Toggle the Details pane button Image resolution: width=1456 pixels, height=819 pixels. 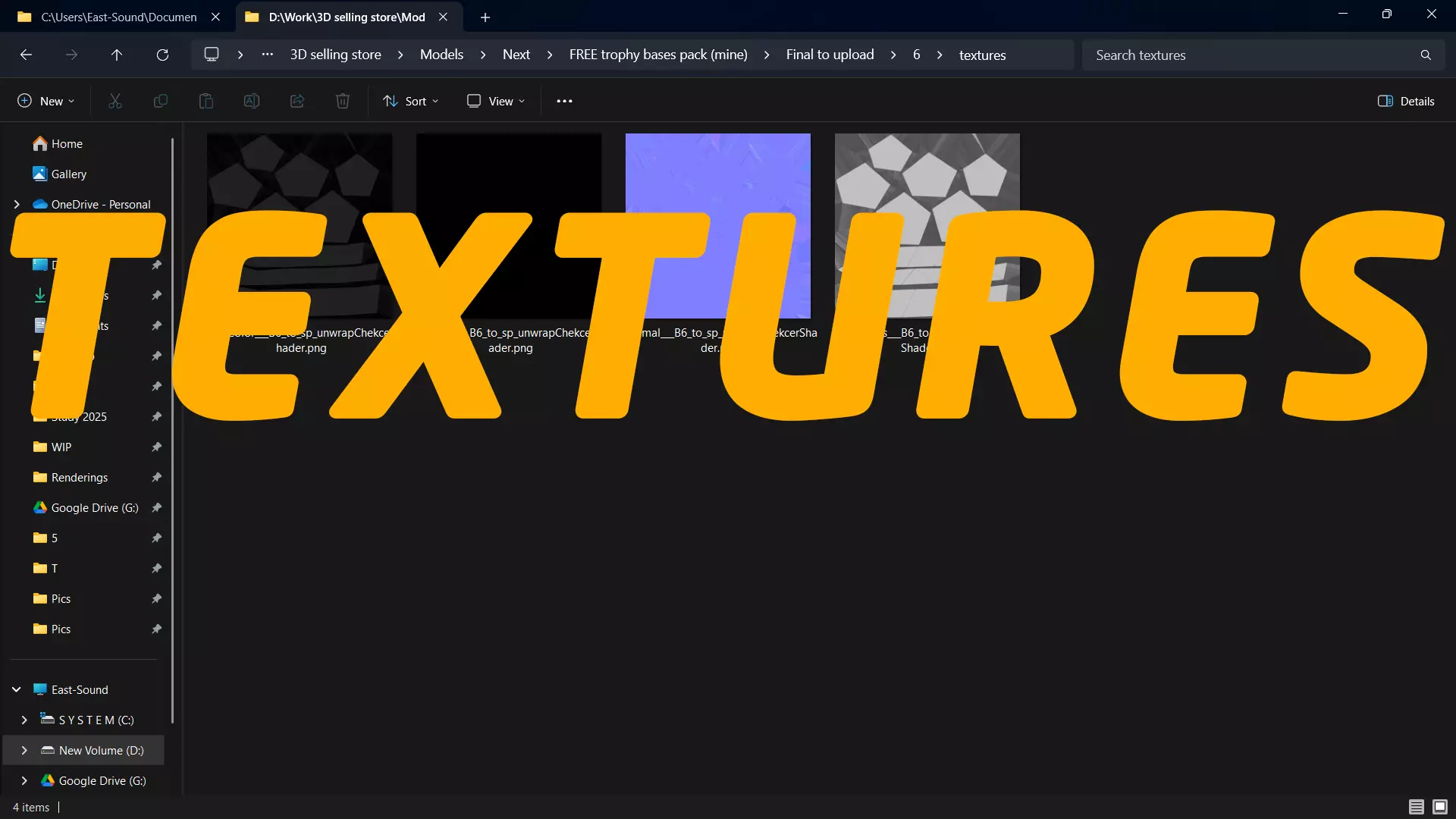(x=1406, y=101)
